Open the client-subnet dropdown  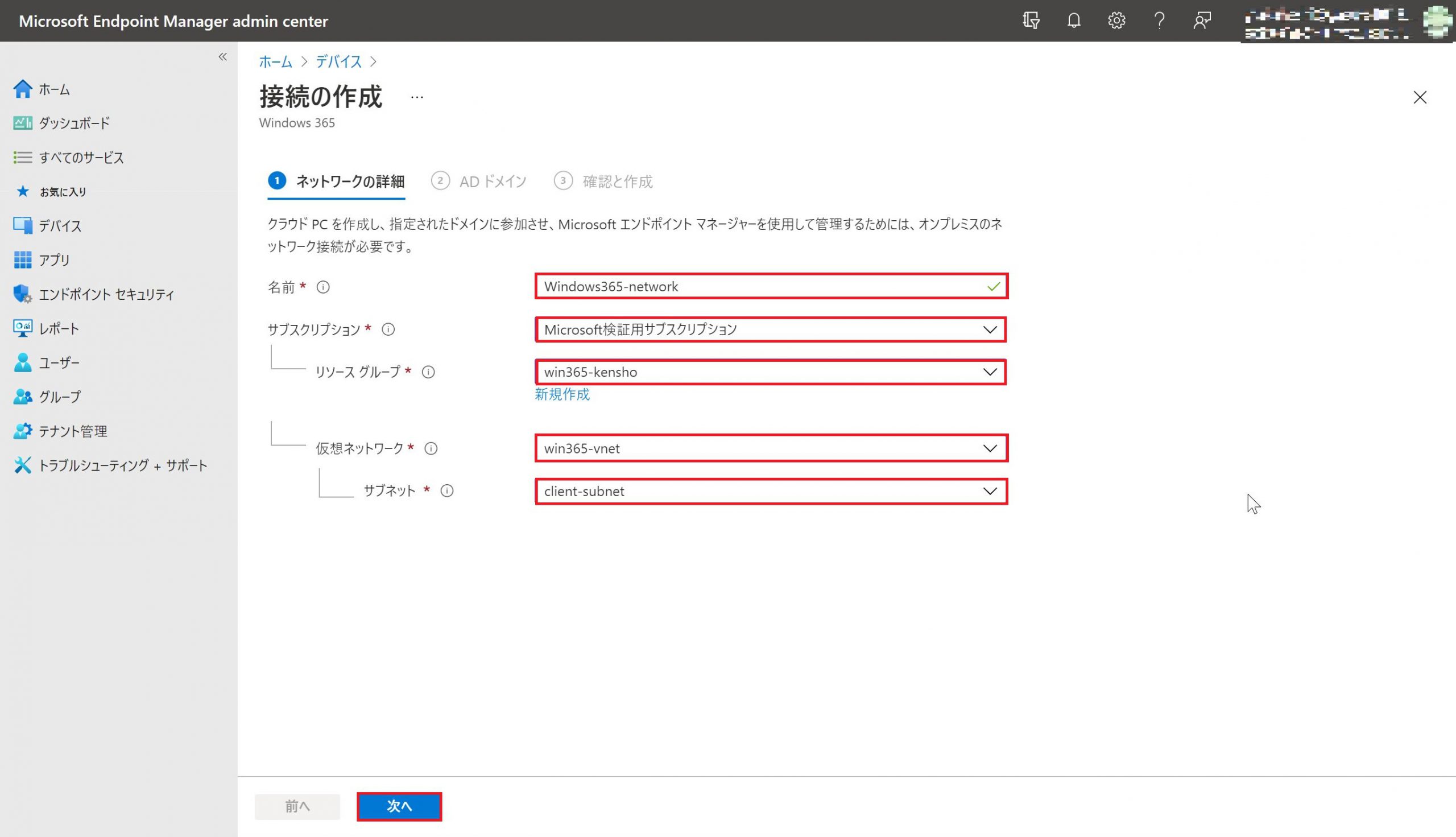770,492
